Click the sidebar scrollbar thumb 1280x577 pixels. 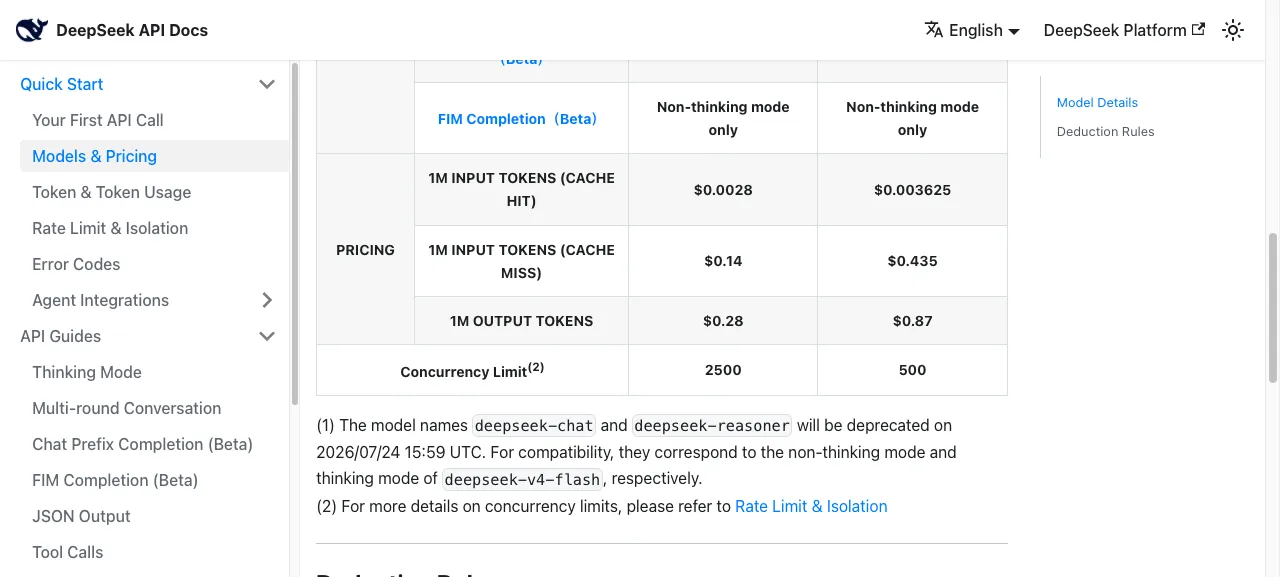point(294,234)
